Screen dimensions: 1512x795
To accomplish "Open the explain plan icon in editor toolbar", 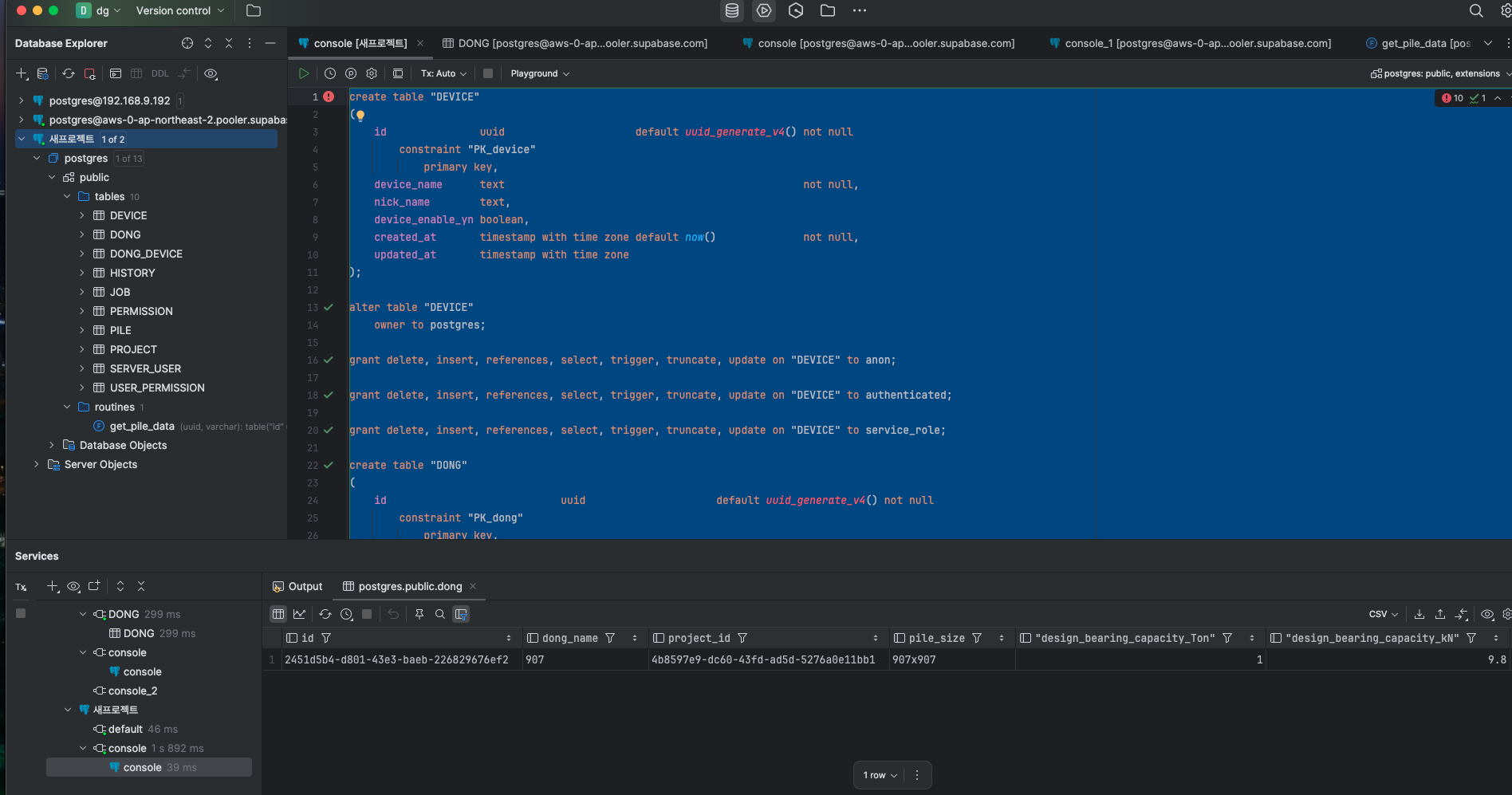I will tap(351, 73).
